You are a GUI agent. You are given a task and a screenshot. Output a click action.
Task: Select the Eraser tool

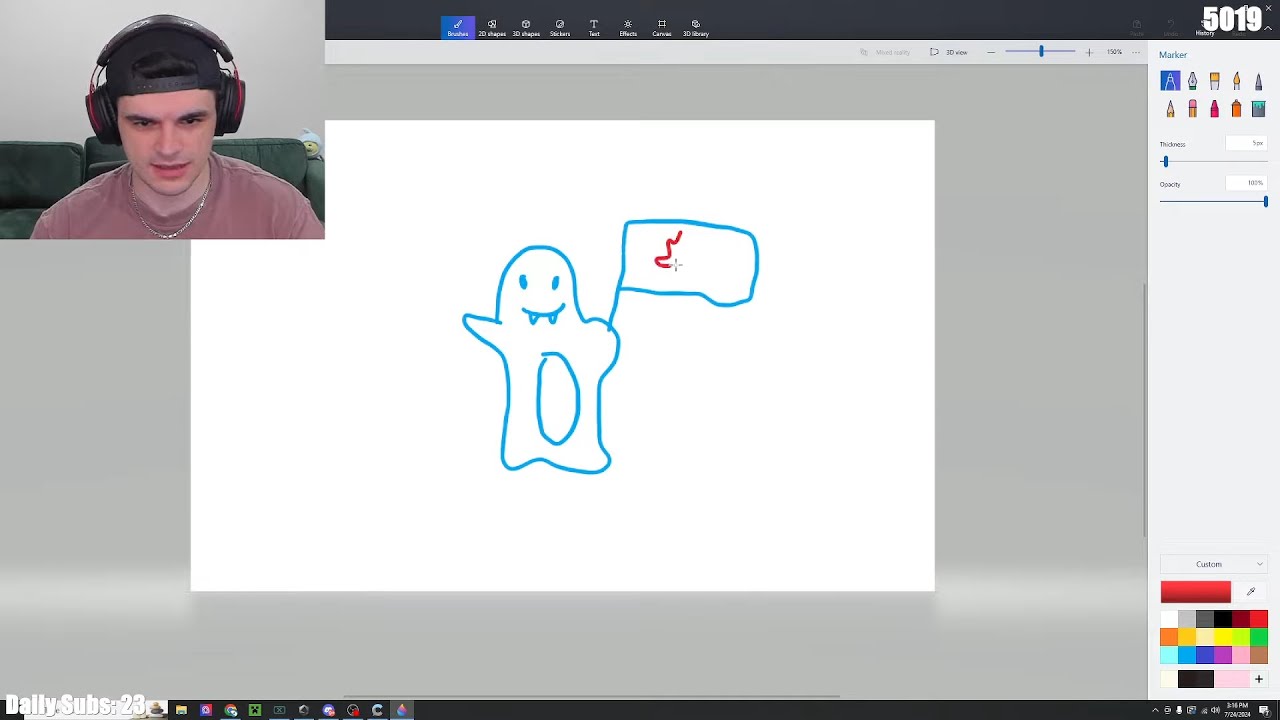(x=1192, y=109)
